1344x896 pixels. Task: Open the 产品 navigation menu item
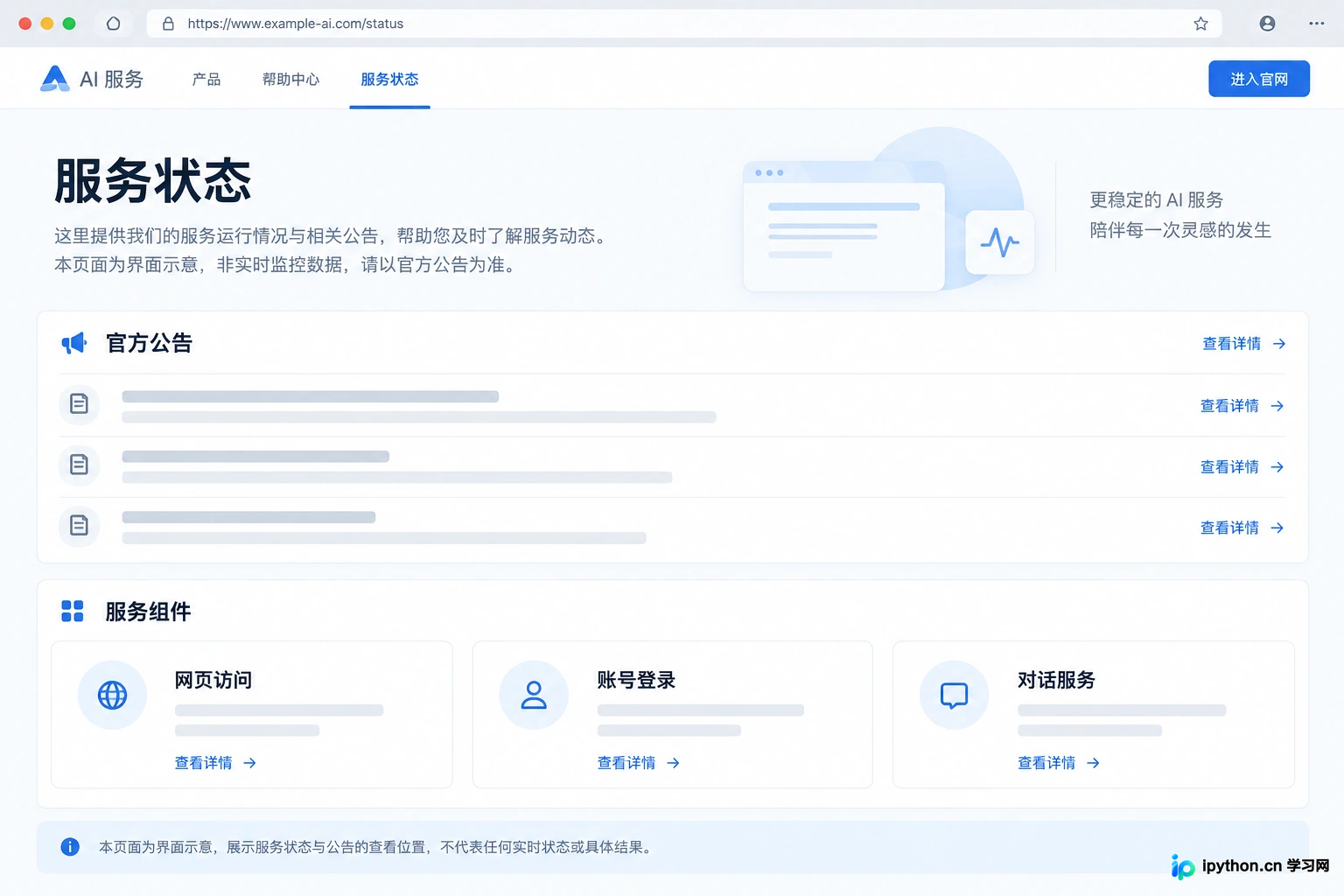point(206,79)
